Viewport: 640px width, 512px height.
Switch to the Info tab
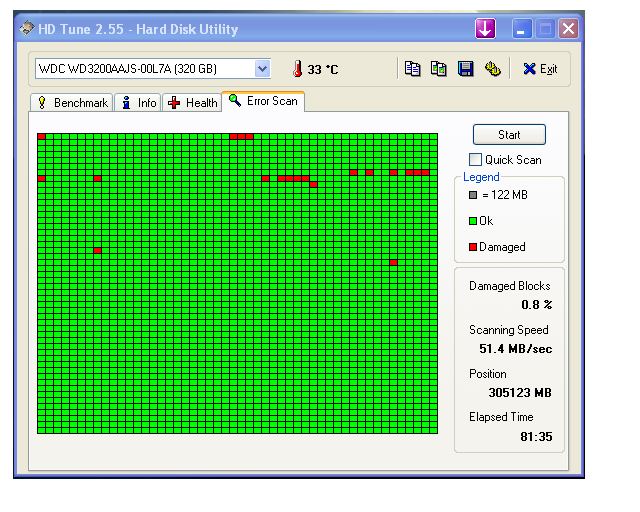coord(138,102)
